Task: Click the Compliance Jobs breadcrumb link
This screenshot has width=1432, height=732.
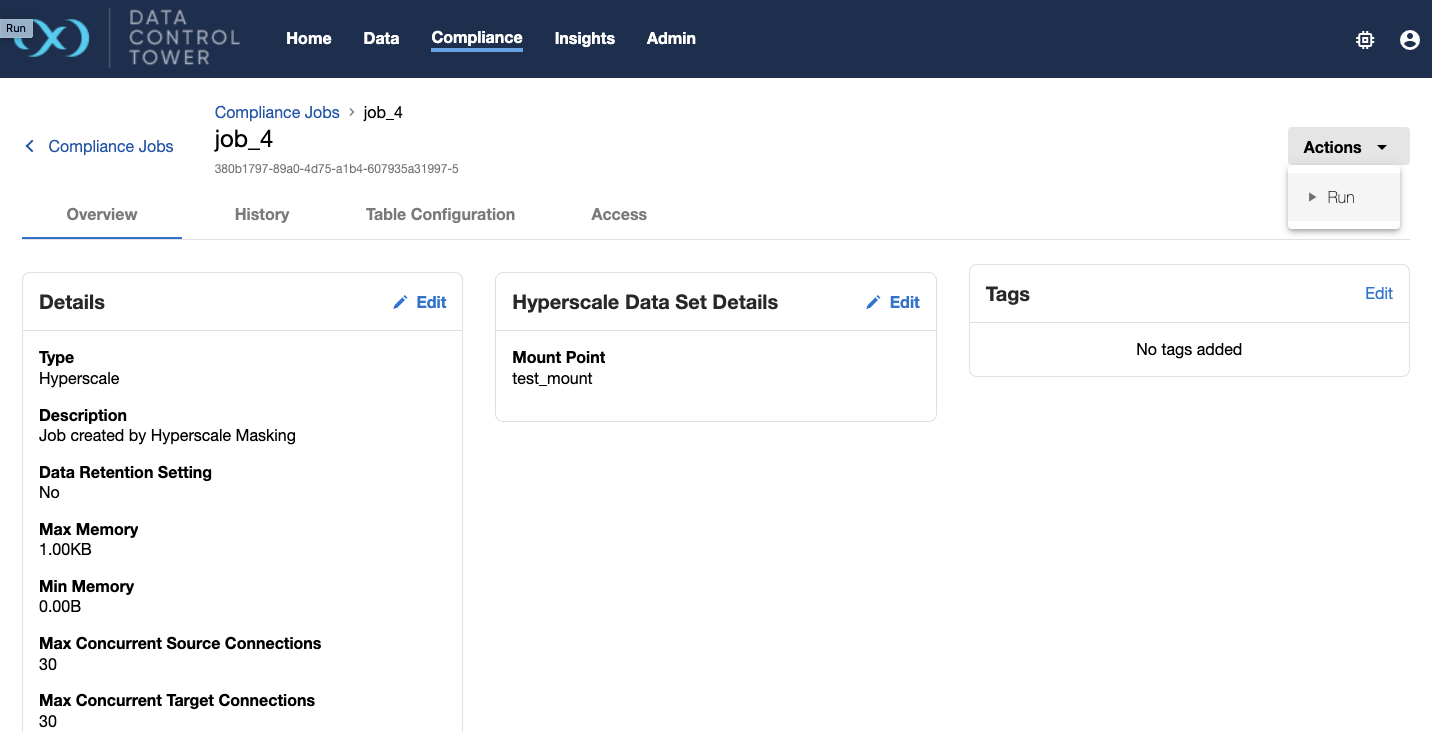Action: click(277, 112)
